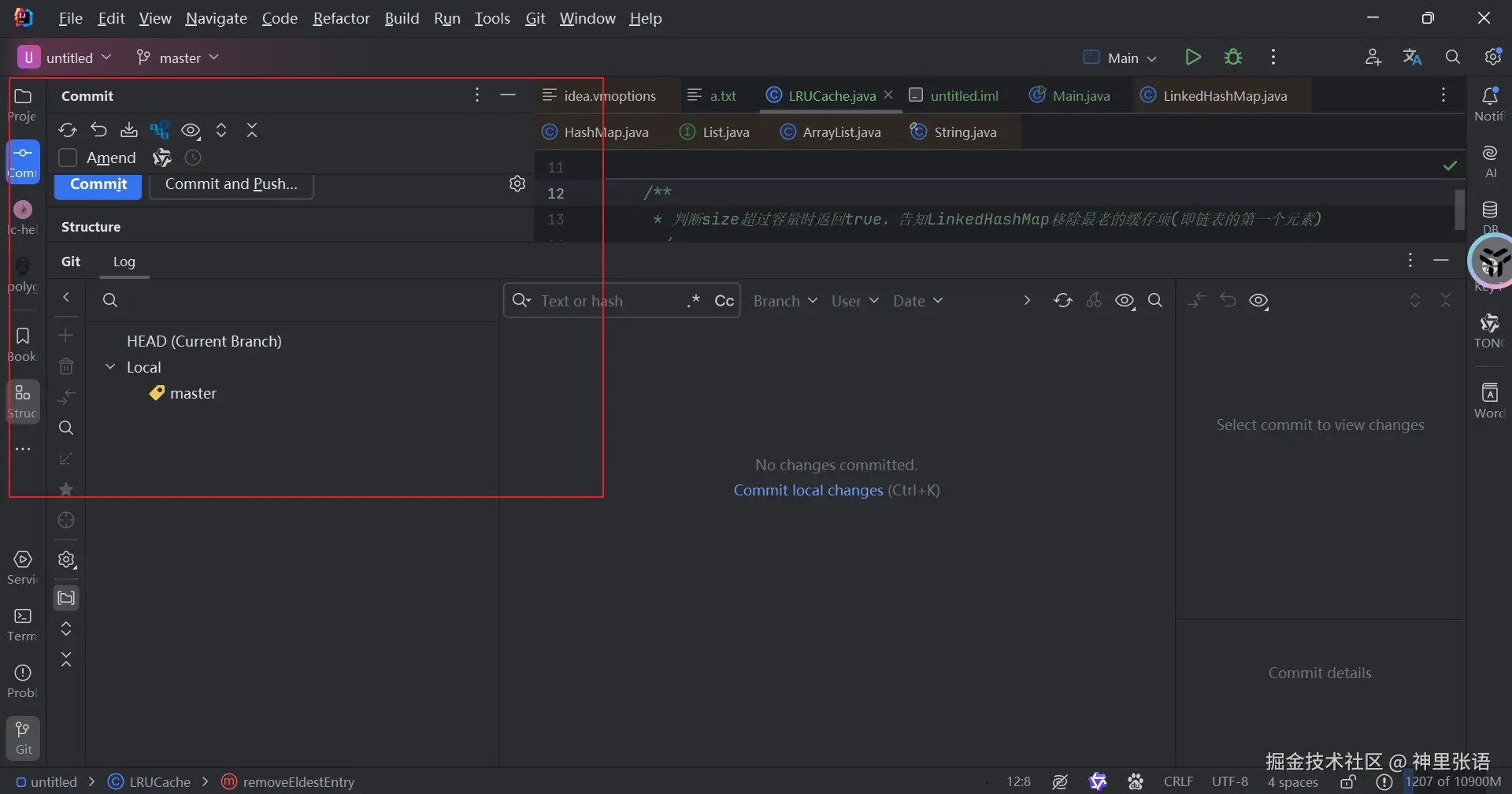Image resolution: width=1512 pixels, height=794 pixels.
Task: Open Search Everywhere magnifier icon
Action: [x=1453, y=57]
